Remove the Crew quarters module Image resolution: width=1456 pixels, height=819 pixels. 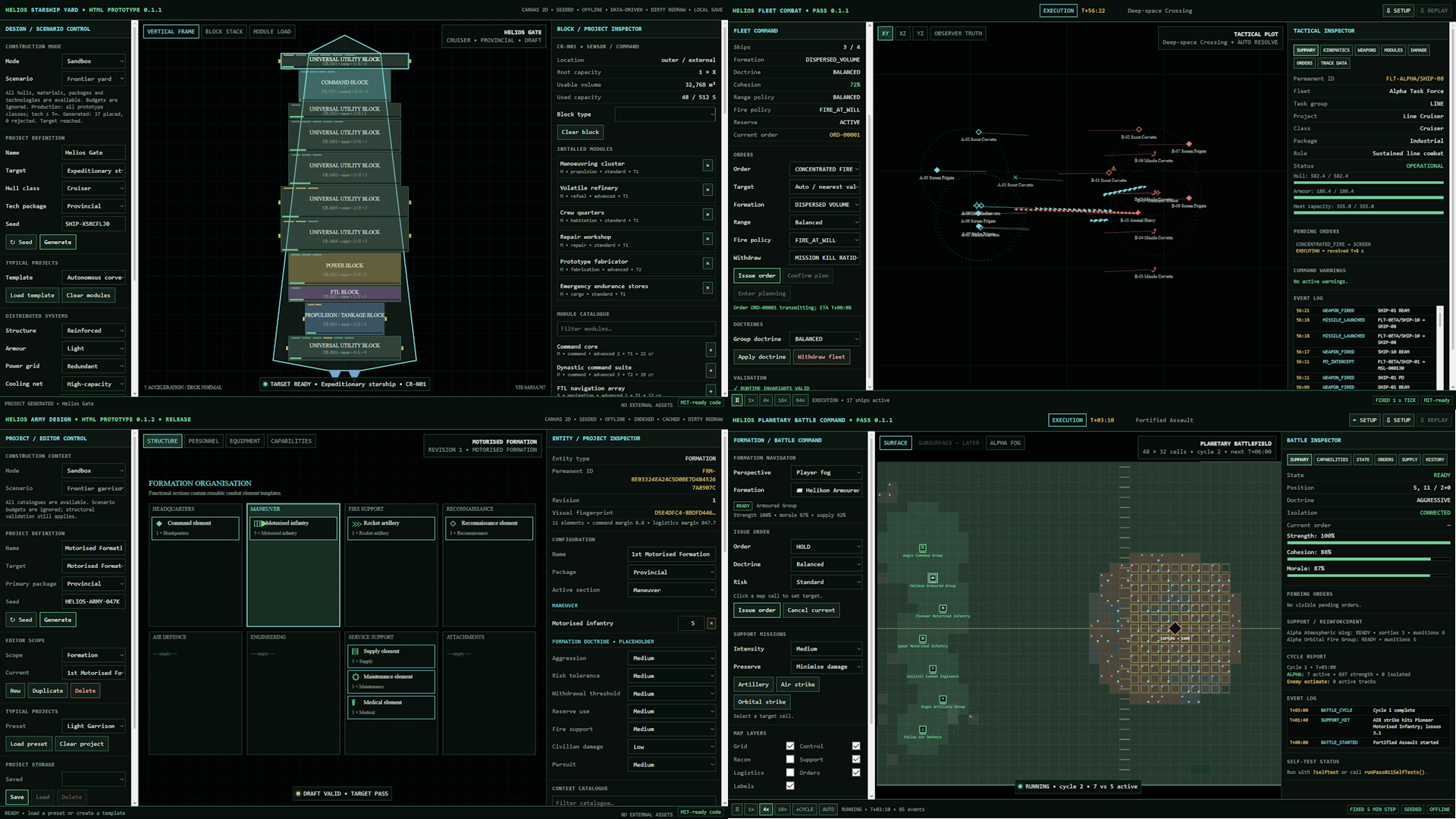click(708, 215)
